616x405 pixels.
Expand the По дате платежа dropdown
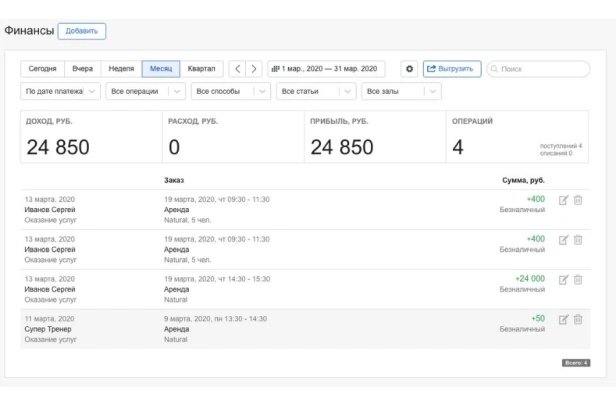pyautogui.click(x=62, y=91)
